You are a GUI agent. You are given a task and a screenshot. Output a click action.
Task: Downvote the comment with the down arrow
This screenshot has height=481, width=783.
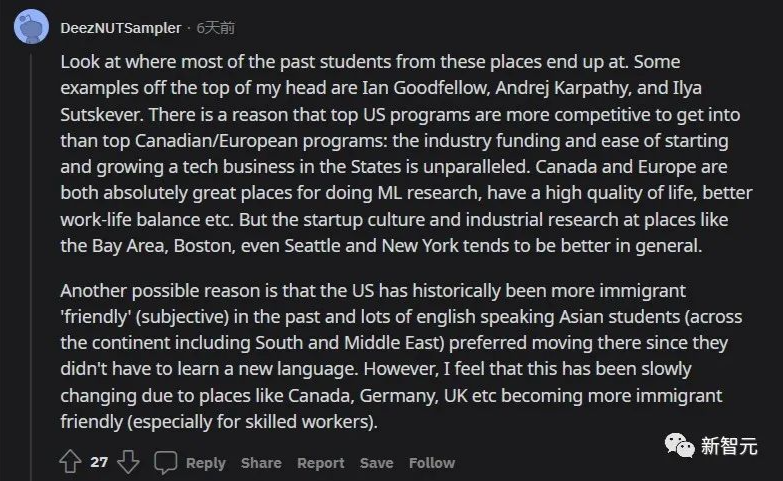pos(128,462)
